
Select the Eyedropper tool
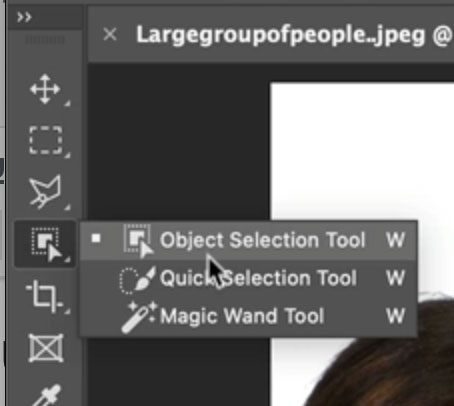47,396
